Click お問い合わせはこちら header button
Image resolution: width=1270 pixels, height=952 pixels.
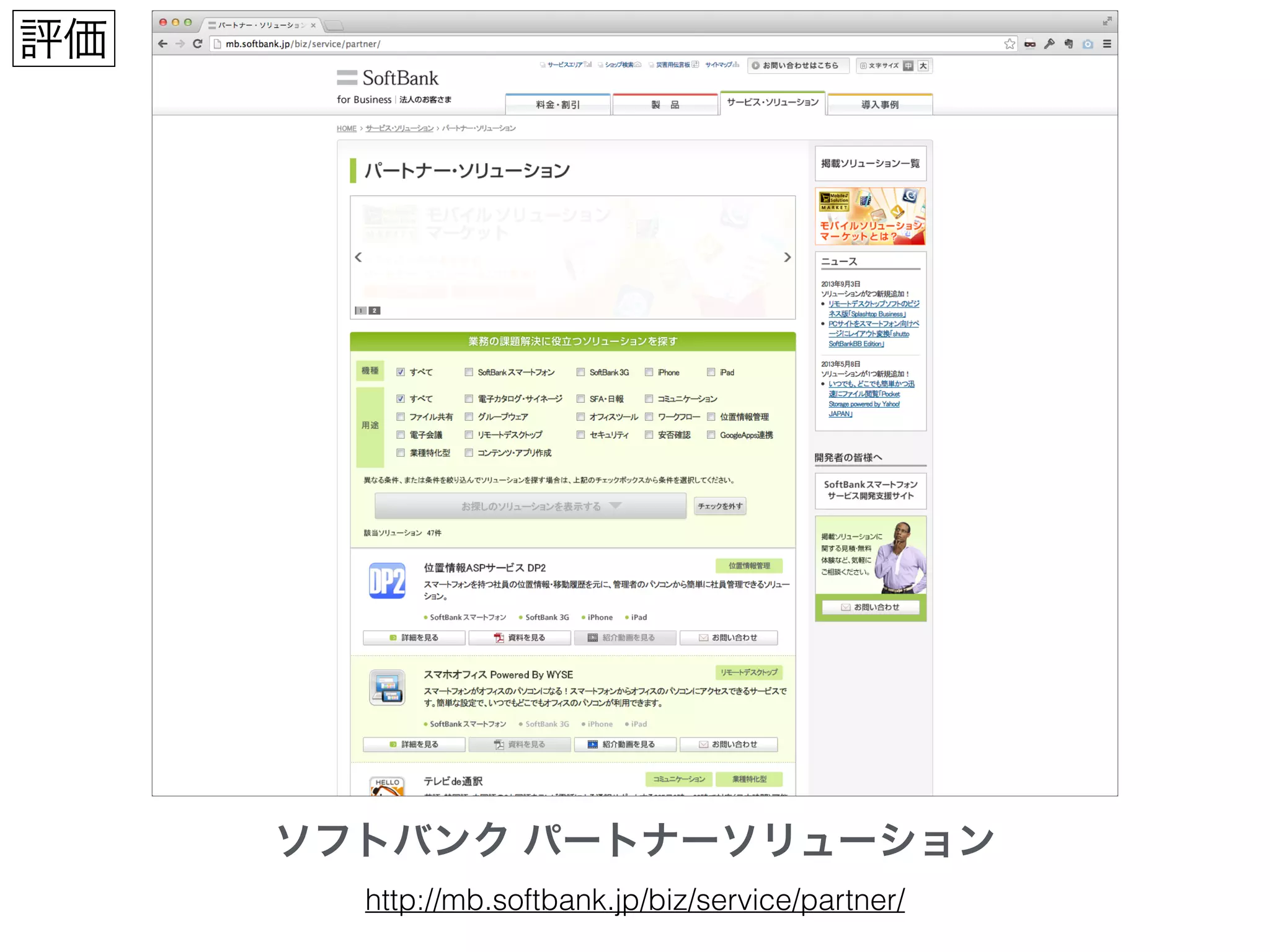[x=797, y=66]
